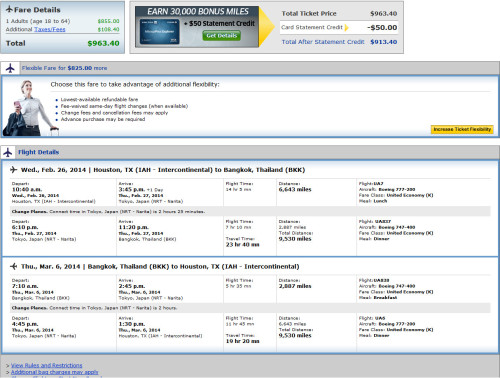Click the Get Details green button
The width and height of the screenshot is (500, 378).
point(221,36)
